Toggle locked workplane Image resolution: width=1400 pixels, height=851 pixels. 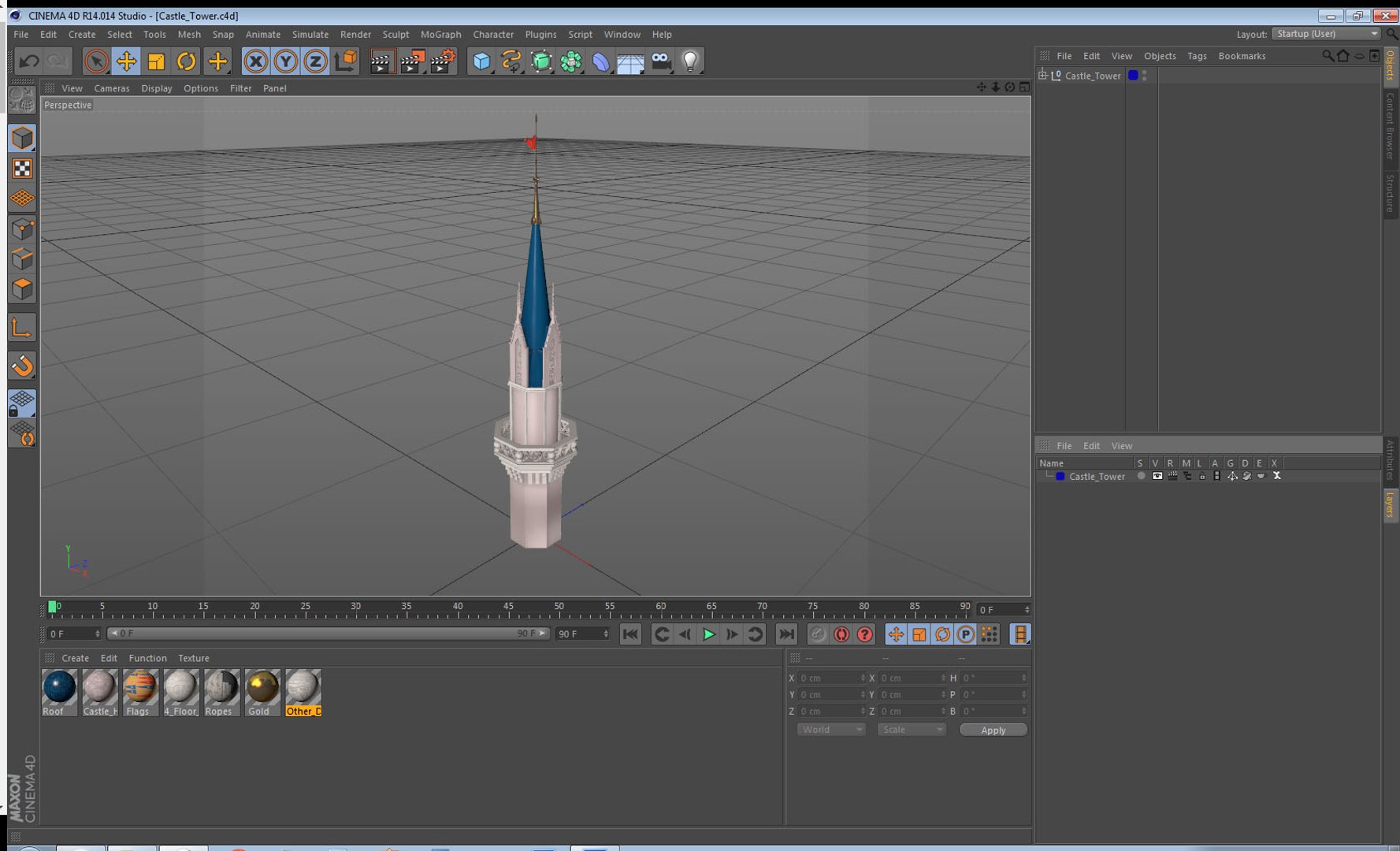click(x=22, y=403)
